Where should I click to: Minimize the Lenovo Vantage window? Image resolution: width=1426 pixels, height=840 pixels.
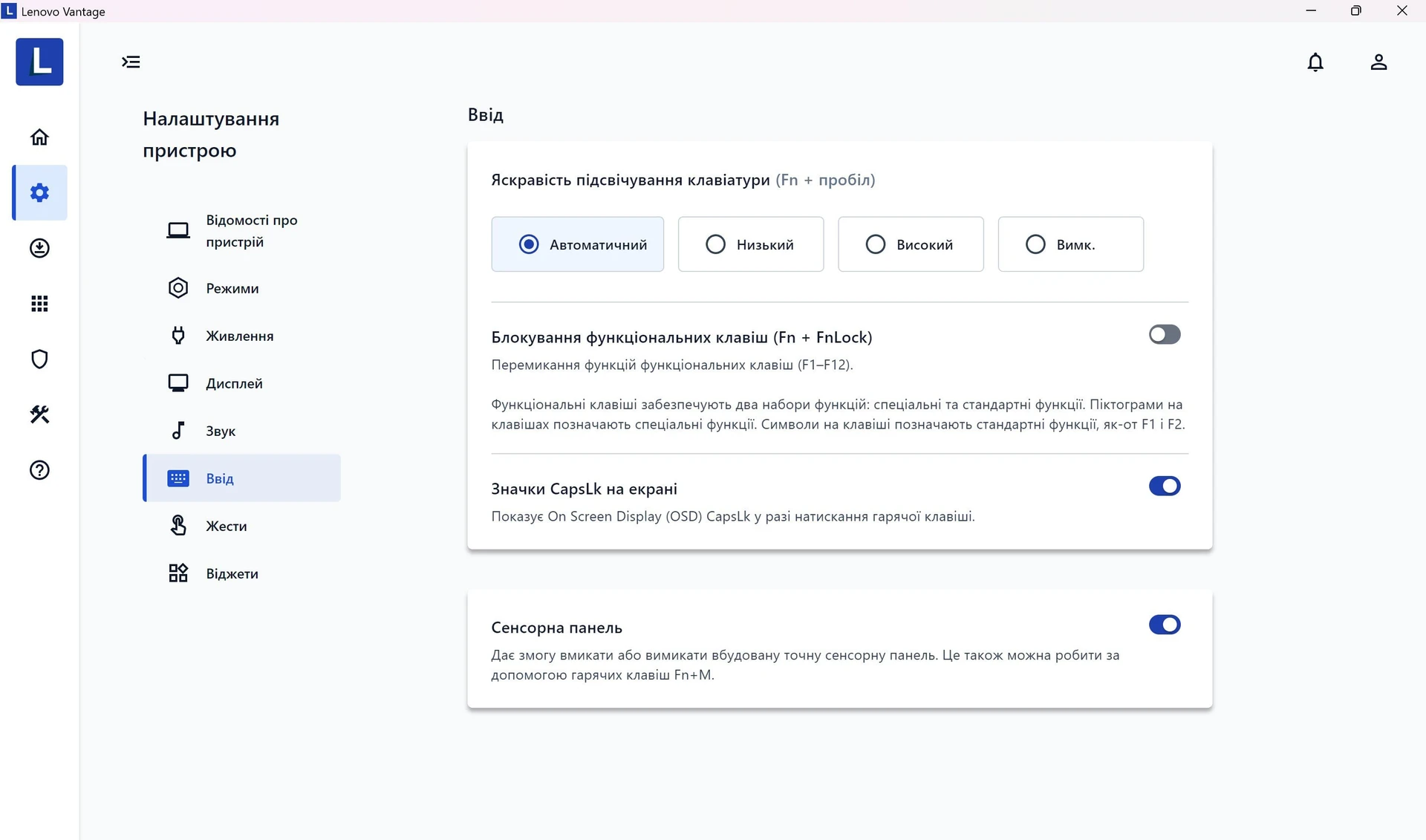coord(1310,10)
